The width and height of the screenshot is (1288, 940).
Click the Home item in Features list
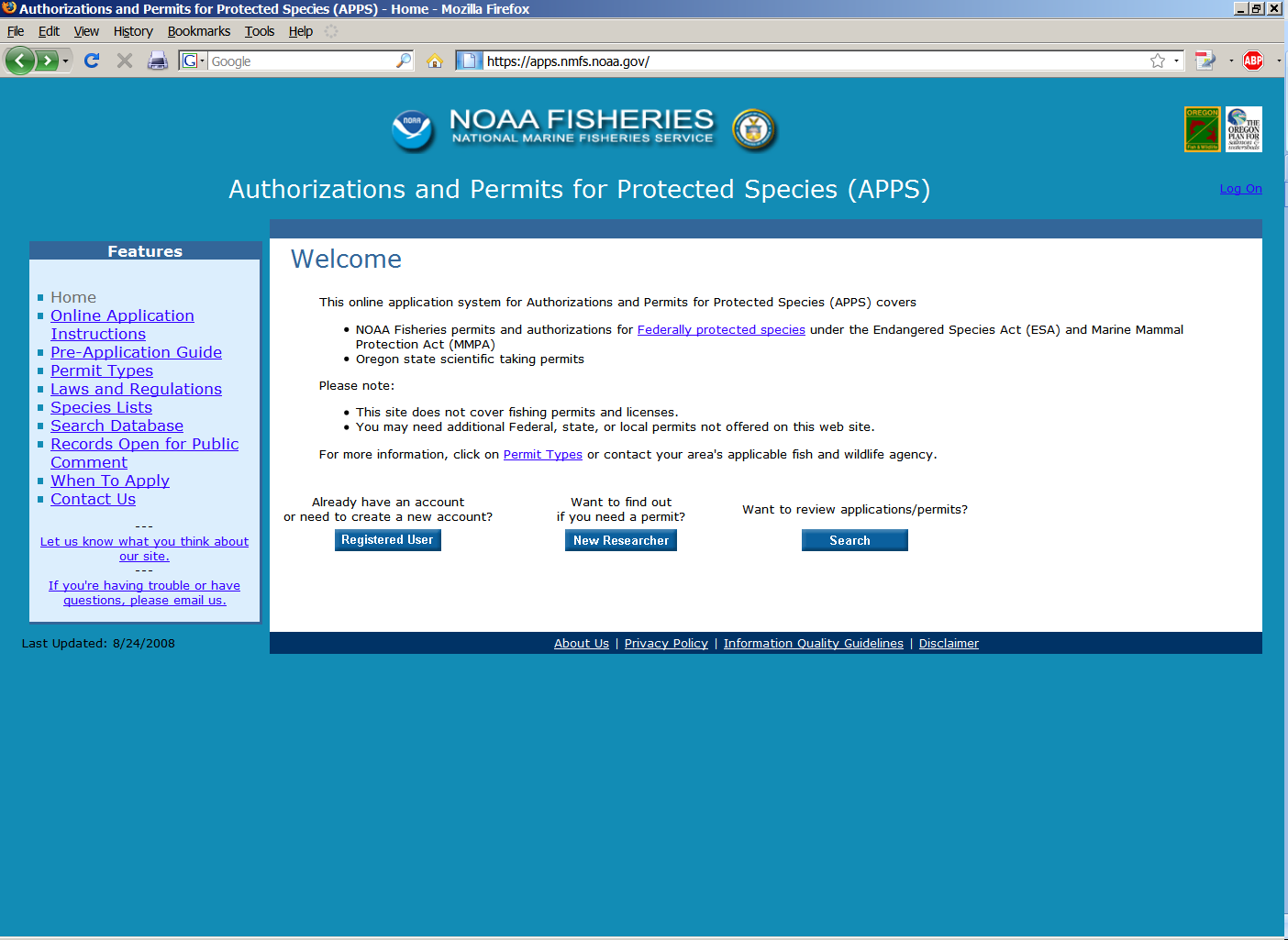tap(73, 297)
